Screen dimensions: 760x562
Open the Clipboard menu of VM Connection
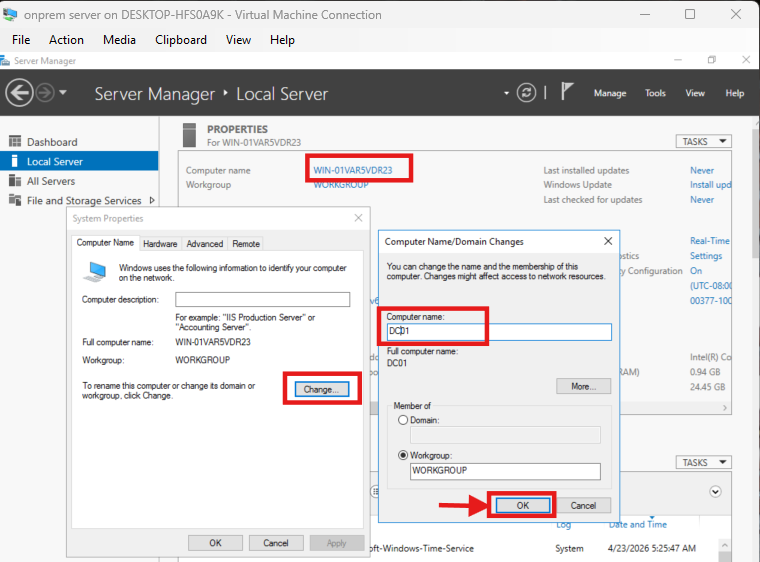point(181,40)
